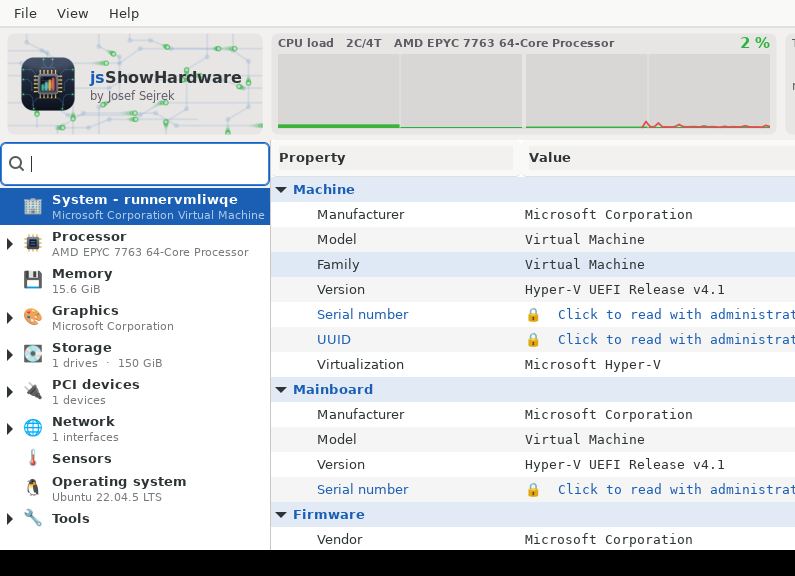Click the UUID property link

click(334, 339)
